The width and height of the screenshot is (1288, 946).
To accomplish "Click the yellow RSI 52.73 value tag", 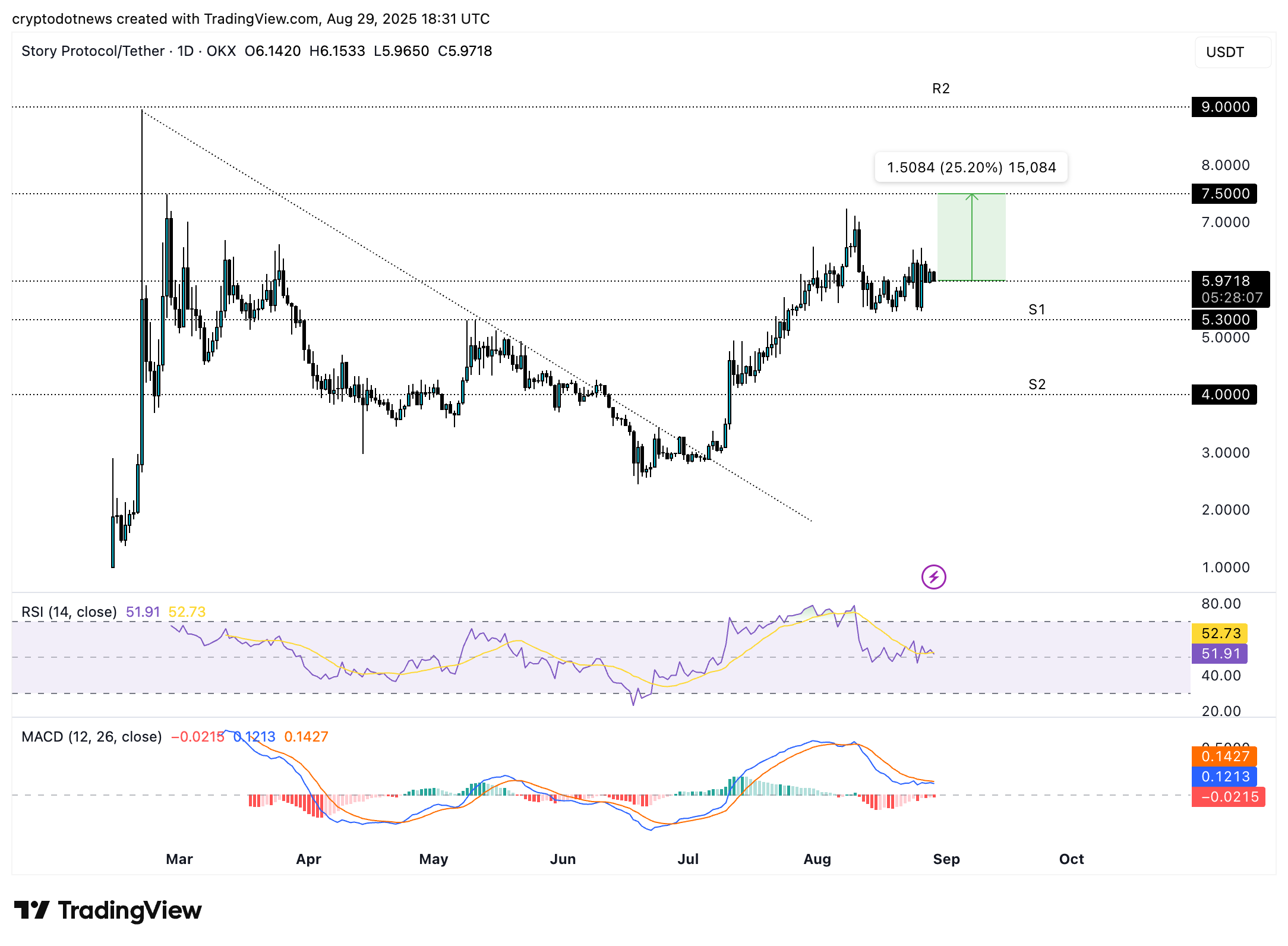I will pos(1220,633).
